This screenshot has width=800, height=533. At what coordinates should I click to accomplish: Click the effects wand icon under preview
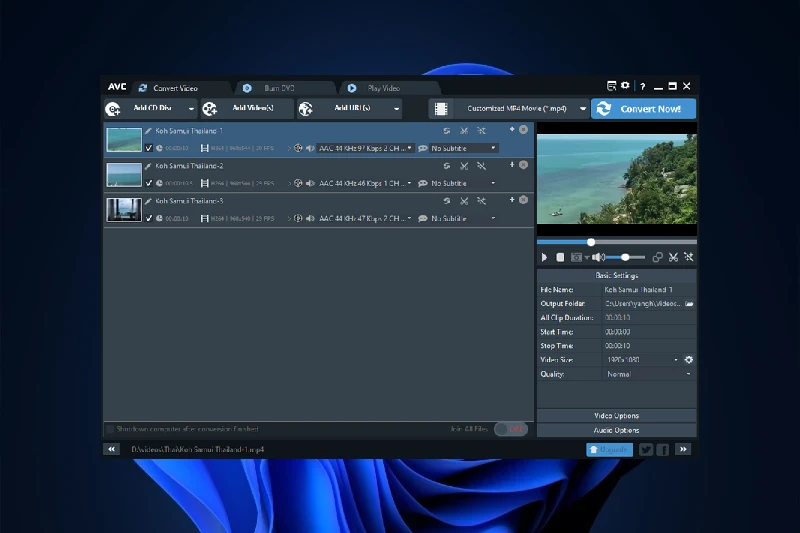[x=689, y=257]
